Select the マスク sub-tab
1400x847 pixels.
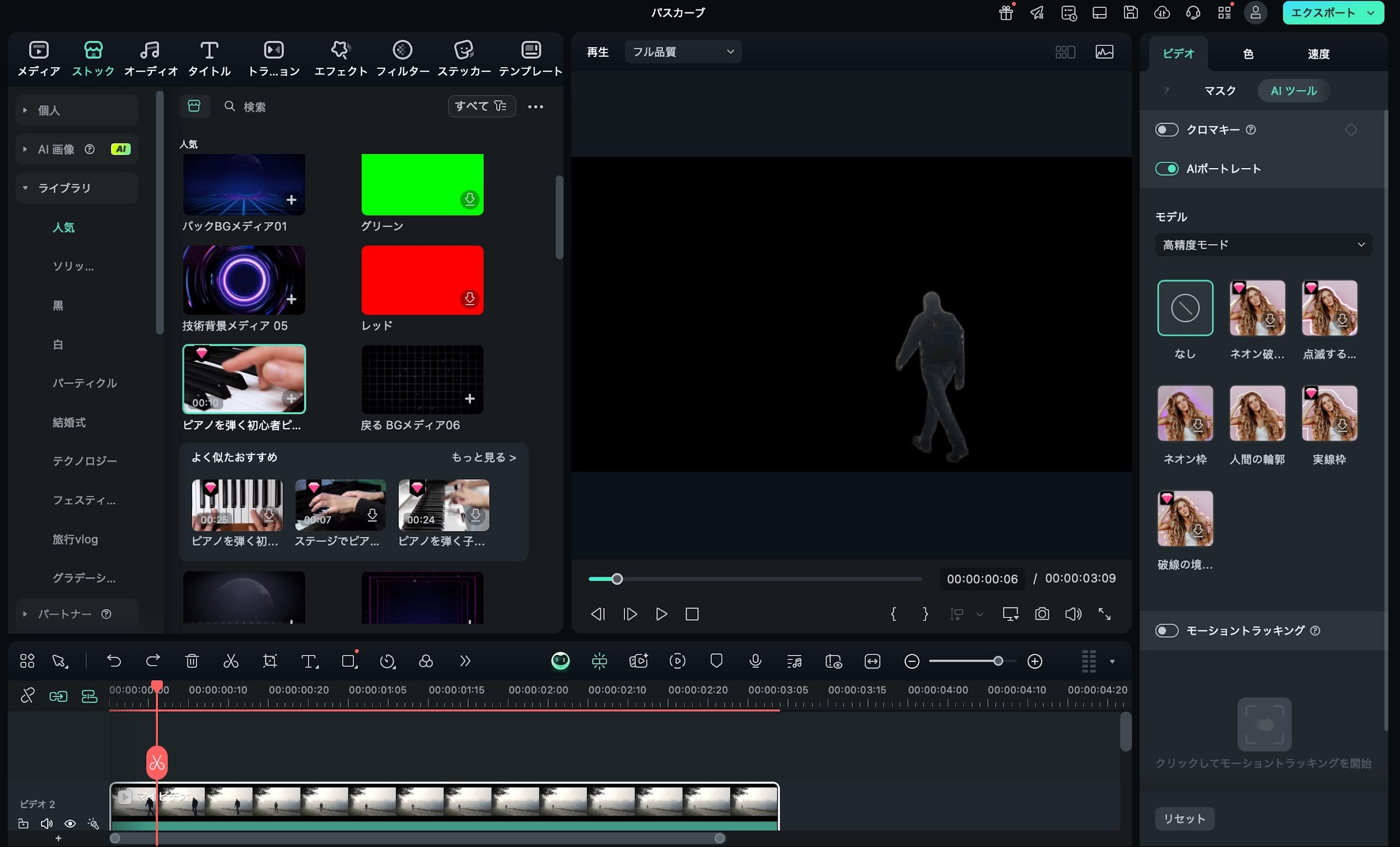click(x=1220, y=91)
